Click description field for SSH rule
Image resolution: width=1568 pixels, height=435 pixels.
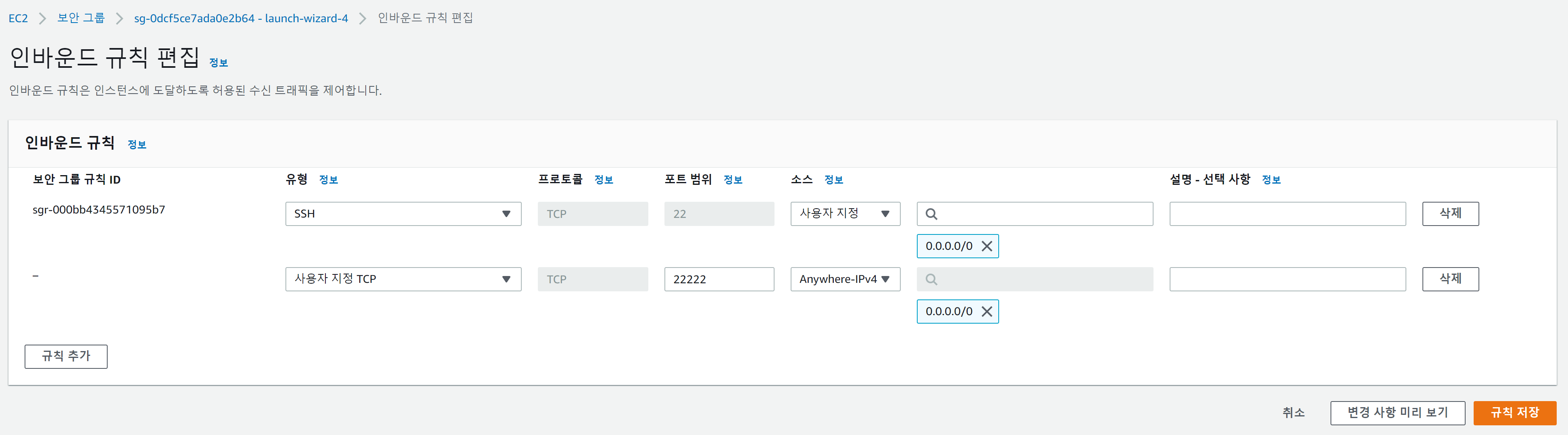click(1288, 214)
